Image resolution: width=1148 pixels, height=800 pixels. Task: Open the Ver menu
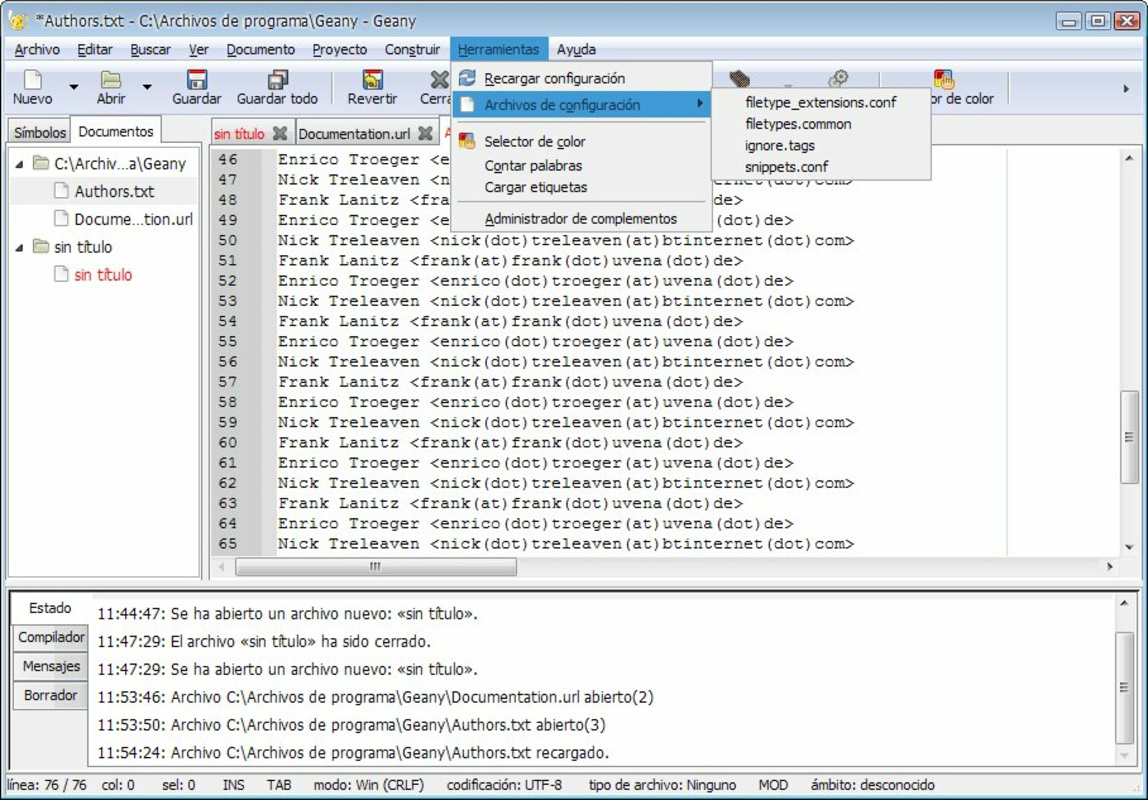pyautogui.click(x=198, y=50)
